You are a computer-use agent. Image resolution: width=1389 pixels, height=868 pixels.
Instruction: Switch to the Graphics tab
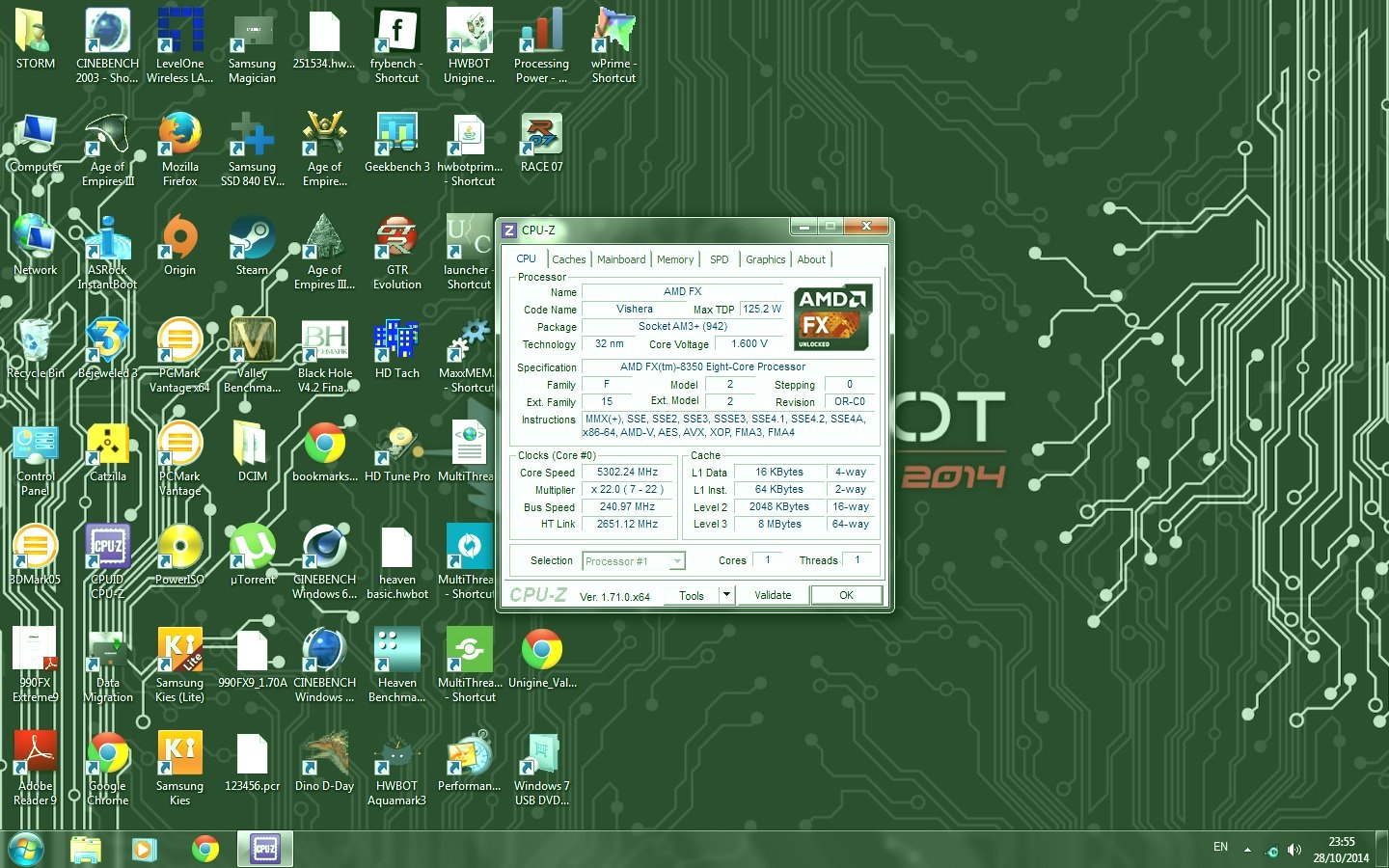click(x=766, y=259)
